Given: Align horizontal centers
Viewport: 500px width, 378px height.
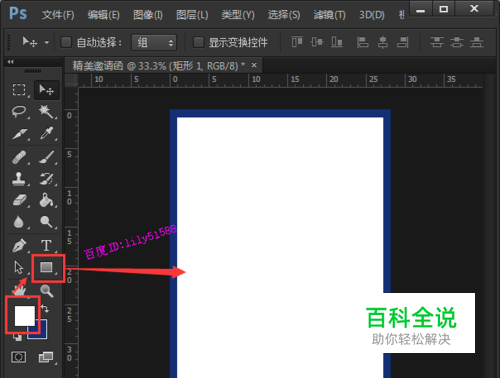Looking at the screenshot, I should coord(382,42).
